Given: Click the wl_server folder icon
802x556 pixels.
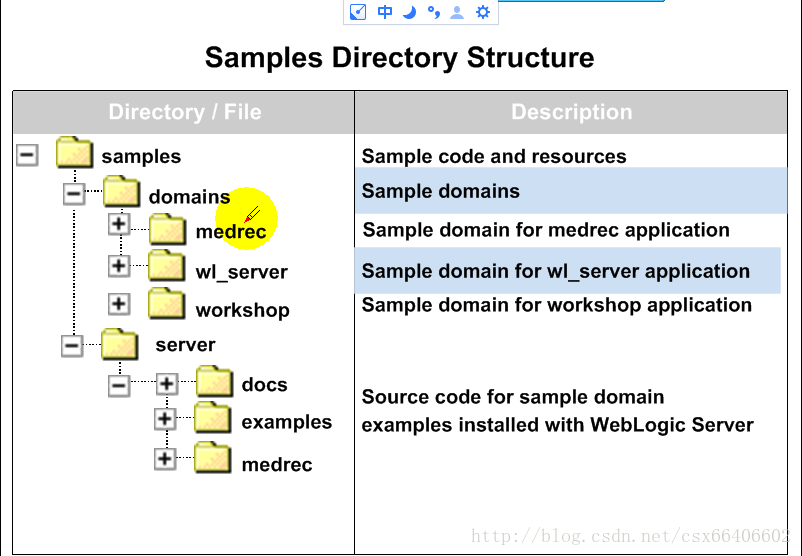Looking at the screenshot, I should (x=167, y=266).
